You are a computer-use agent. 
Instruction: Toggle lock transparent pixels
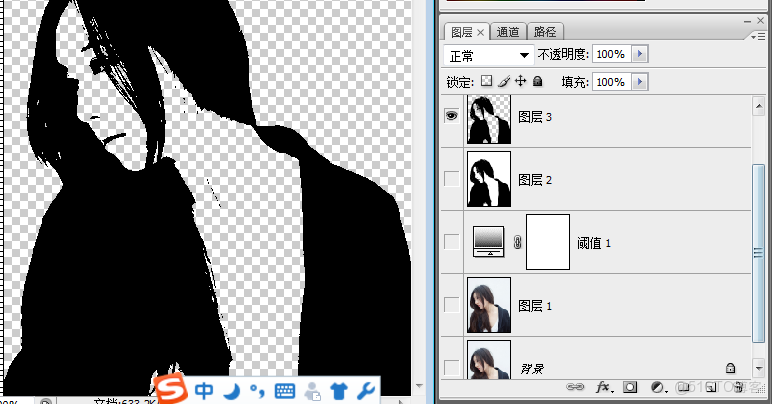pos(486,81)
